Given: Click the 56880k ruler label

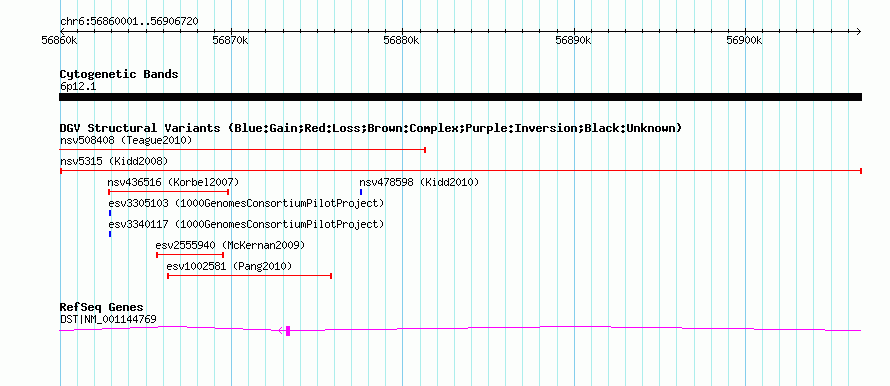Looking at the screenshot, I should (x=402, y=40).
